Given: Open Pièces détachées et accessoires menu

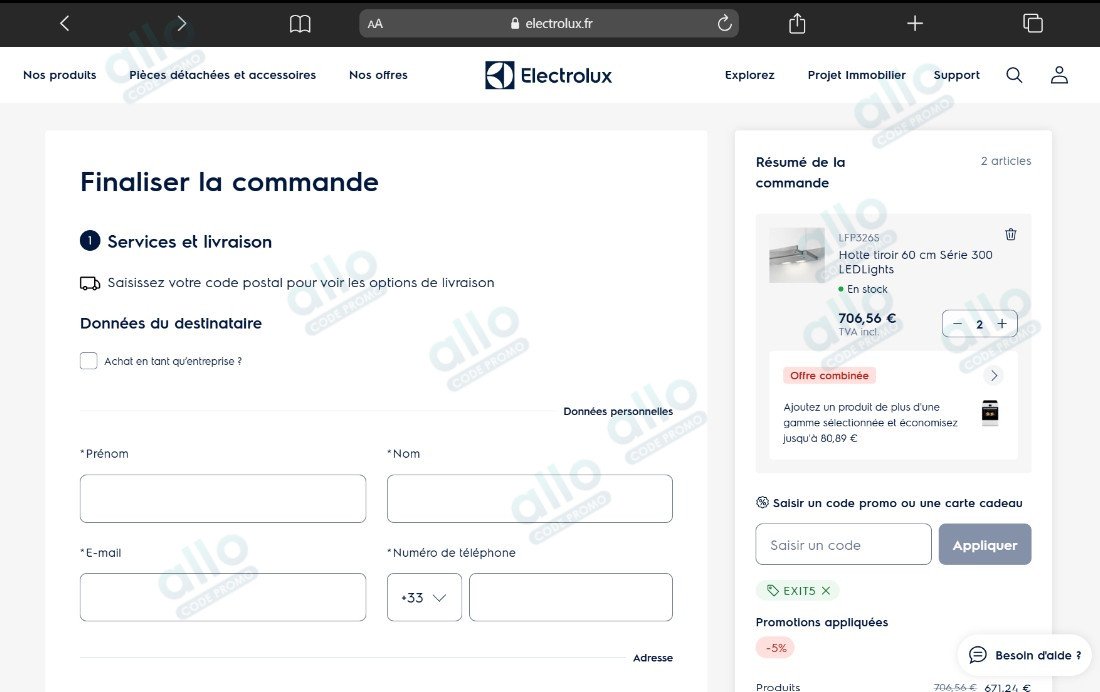Looking at the screenshot, I should click(222, 75).
